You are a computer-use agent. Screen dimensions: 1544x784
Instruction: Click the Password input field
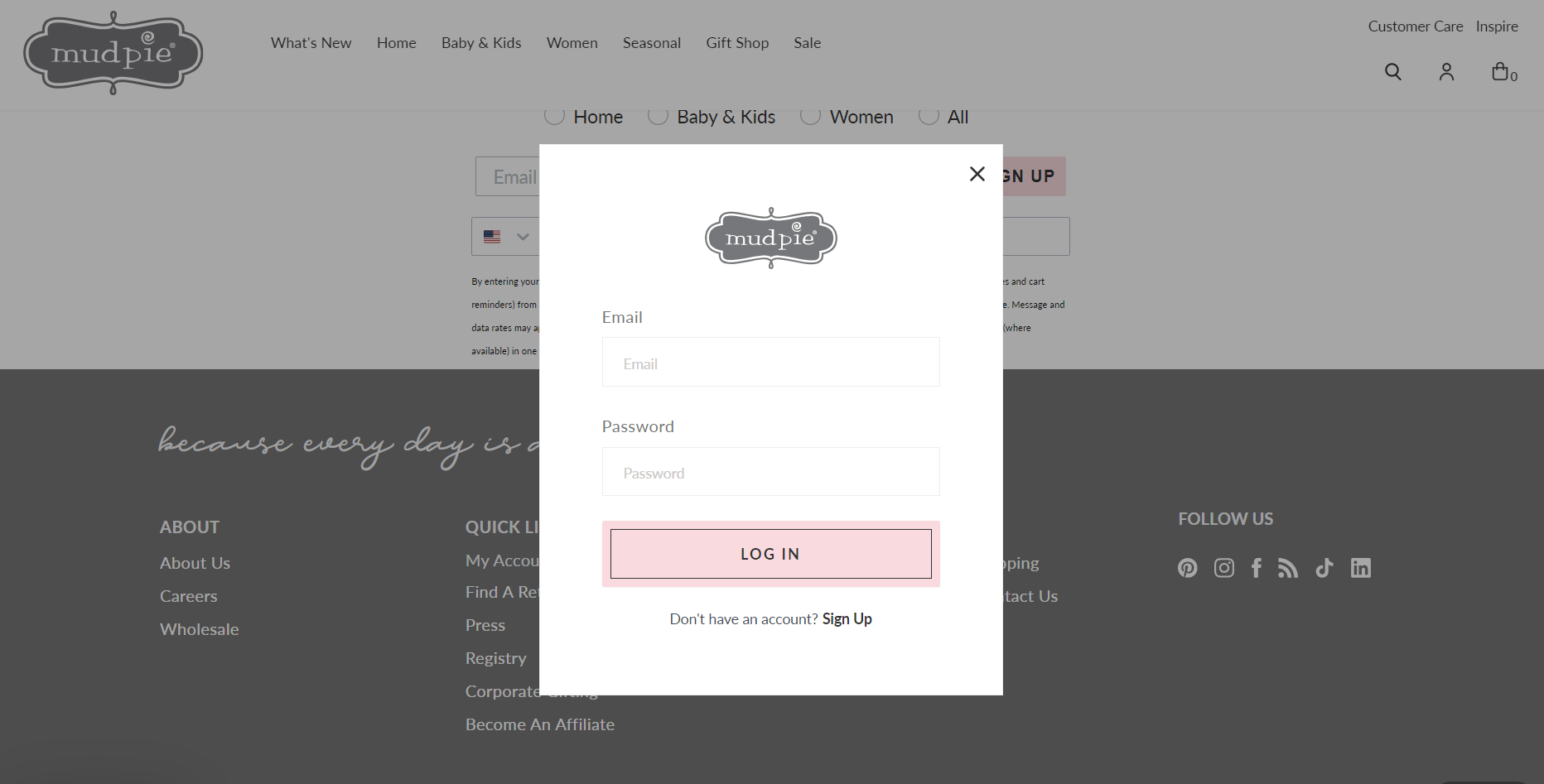tap(770, 471)
